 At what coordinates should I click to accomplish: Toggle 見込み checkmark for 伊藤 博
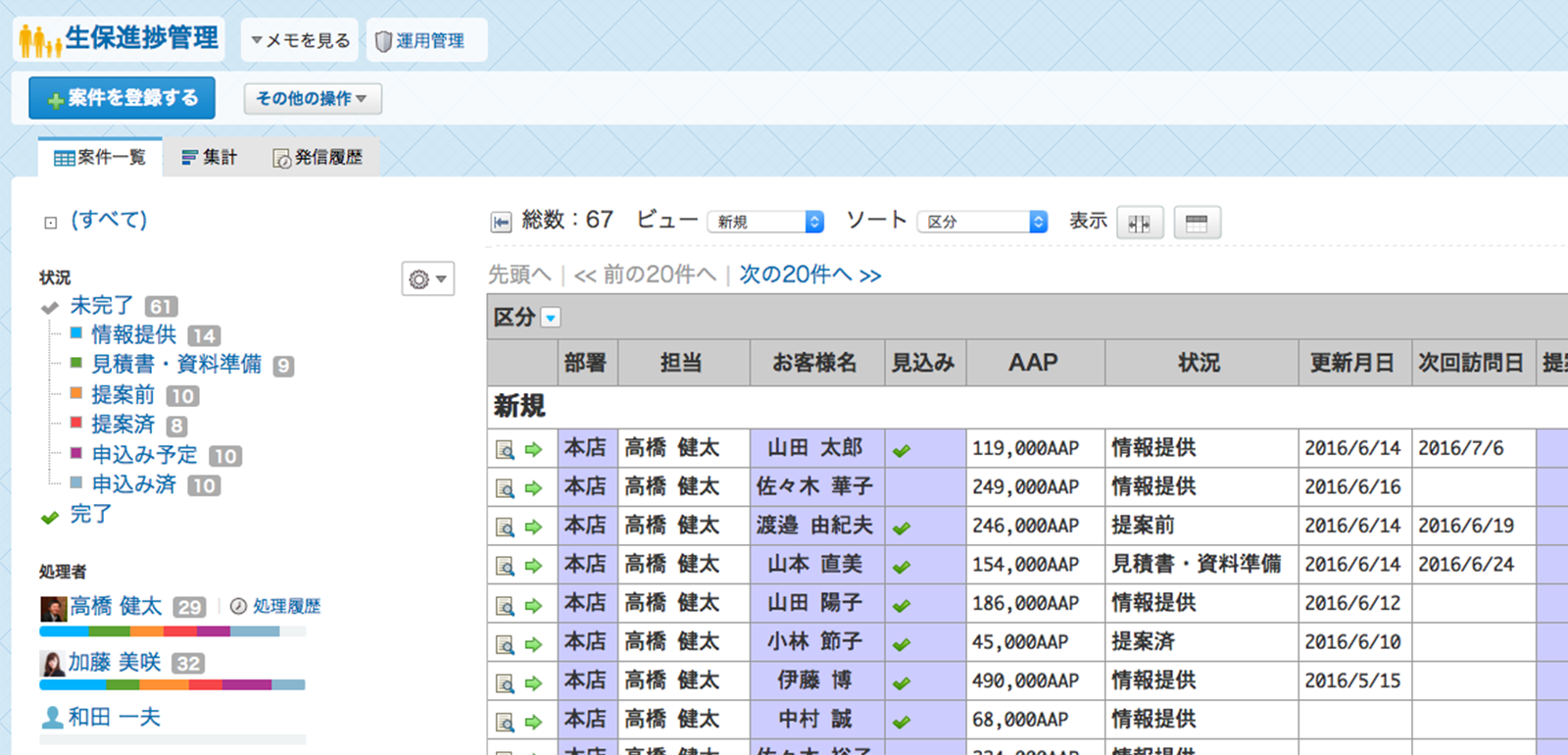pos(902,682)
